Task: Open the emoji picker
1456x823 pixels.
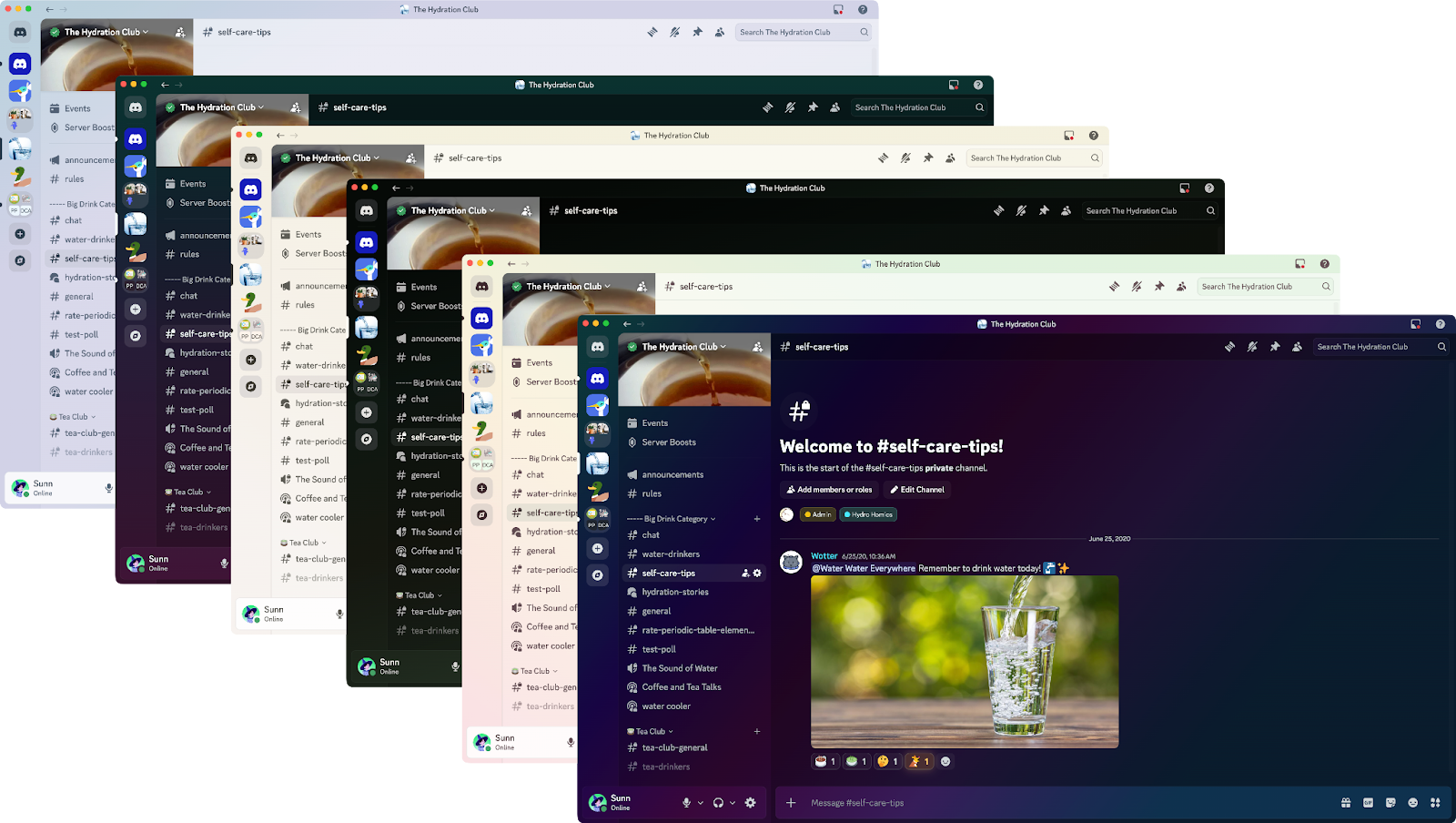Action: (x=1412, y=802)
